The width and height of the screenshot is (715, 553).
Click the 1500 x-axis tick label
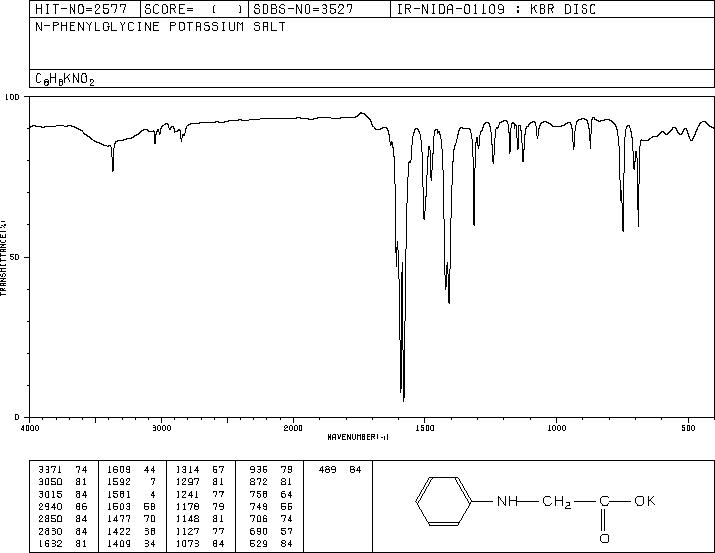[425, 428]
